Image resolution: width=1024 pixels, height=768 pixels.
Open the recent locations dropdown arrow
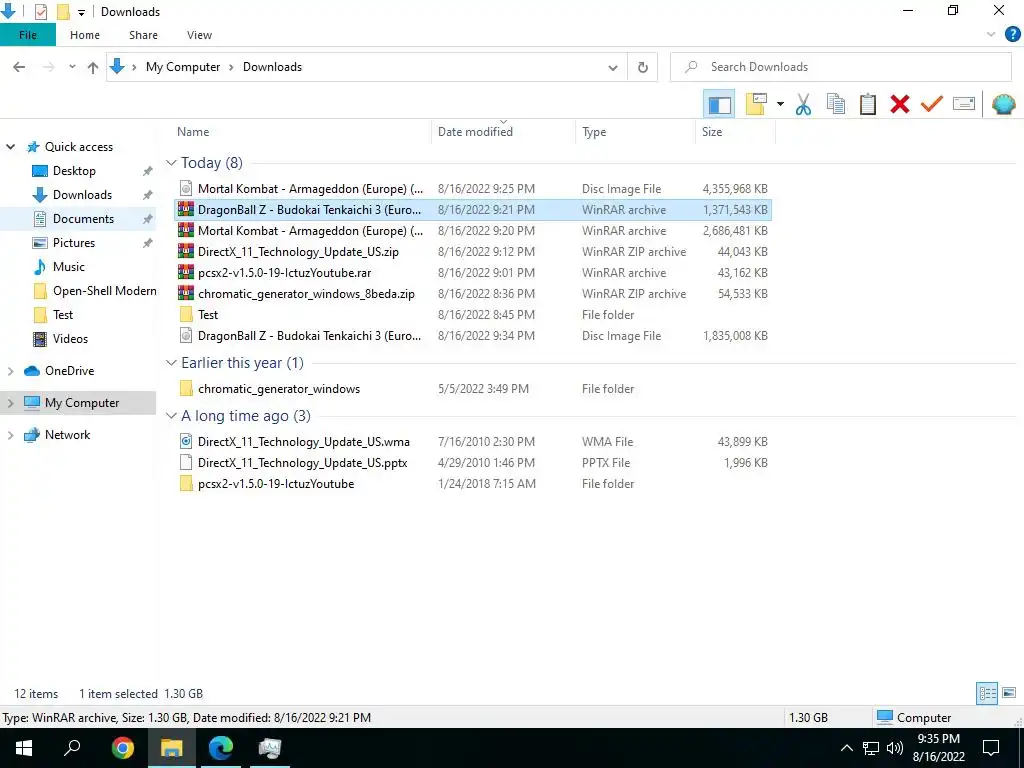pyautogui.click(x=72, y=67)
